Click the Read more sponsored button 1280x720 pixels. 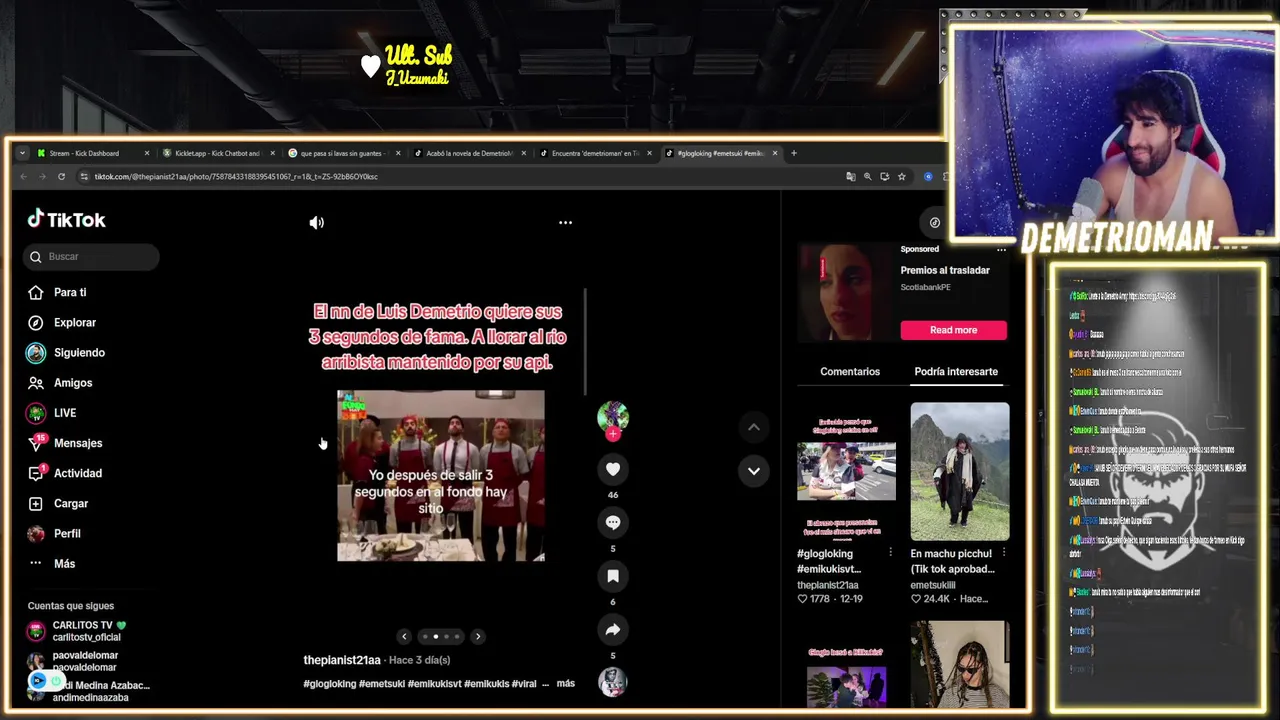954,330
